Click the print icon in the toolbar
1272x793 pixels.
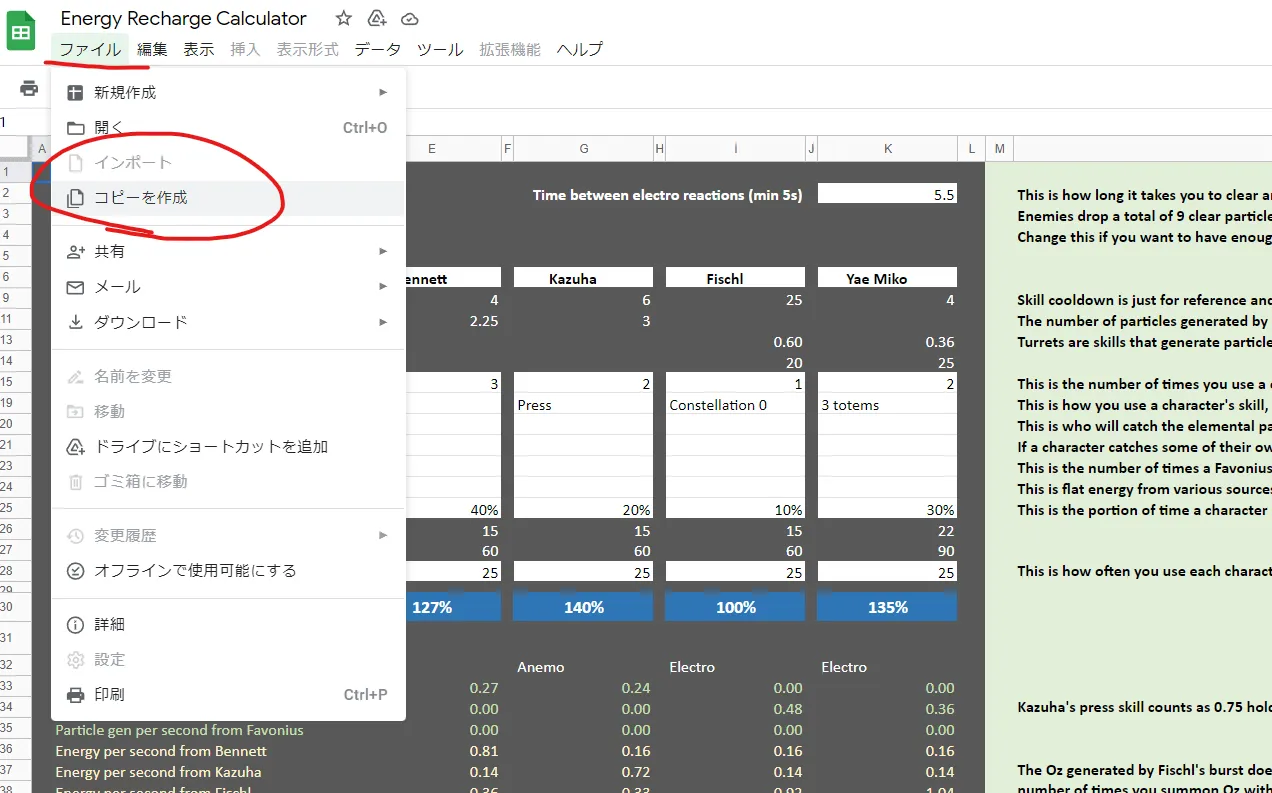29,88
